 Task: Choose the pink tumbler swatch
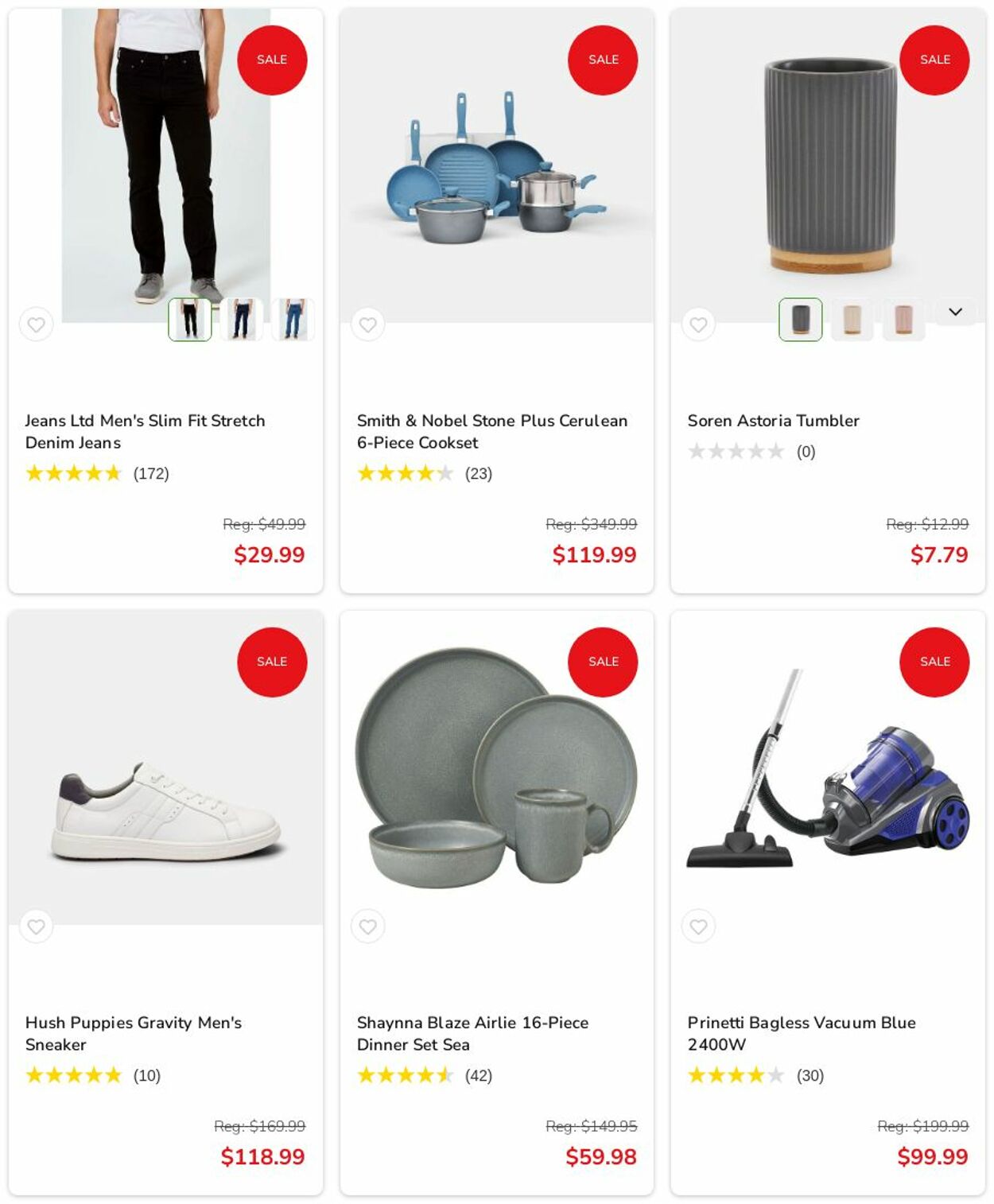point(903,320)
